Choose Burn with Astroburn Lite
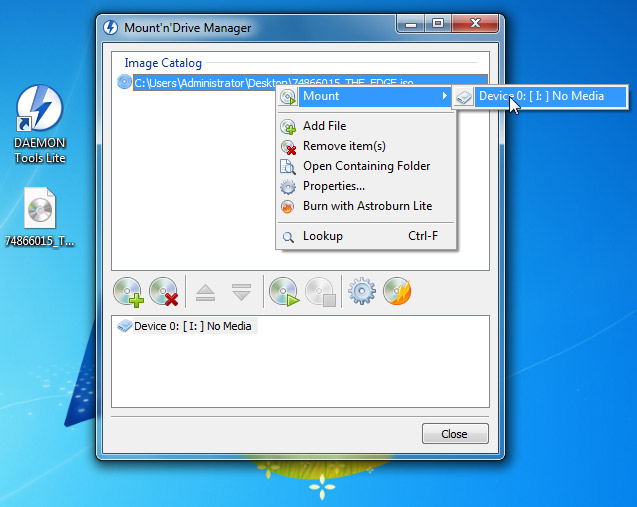This screenshot has width=637, height=507. [x=367, y=206]
